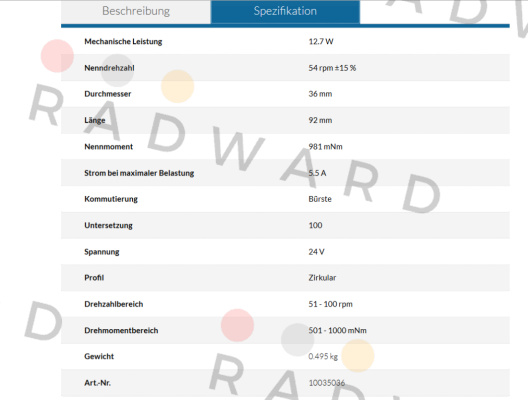Viewport: 528px width, 400px height.
Task: Click the Mechanische Leistung label
Action: point(123,41)
